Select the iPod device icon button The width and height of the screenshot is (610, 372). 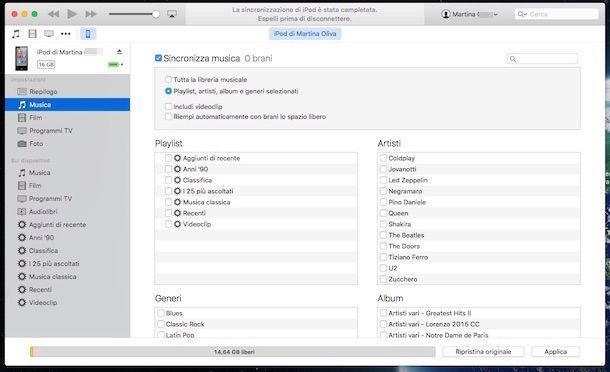[88, 34]
